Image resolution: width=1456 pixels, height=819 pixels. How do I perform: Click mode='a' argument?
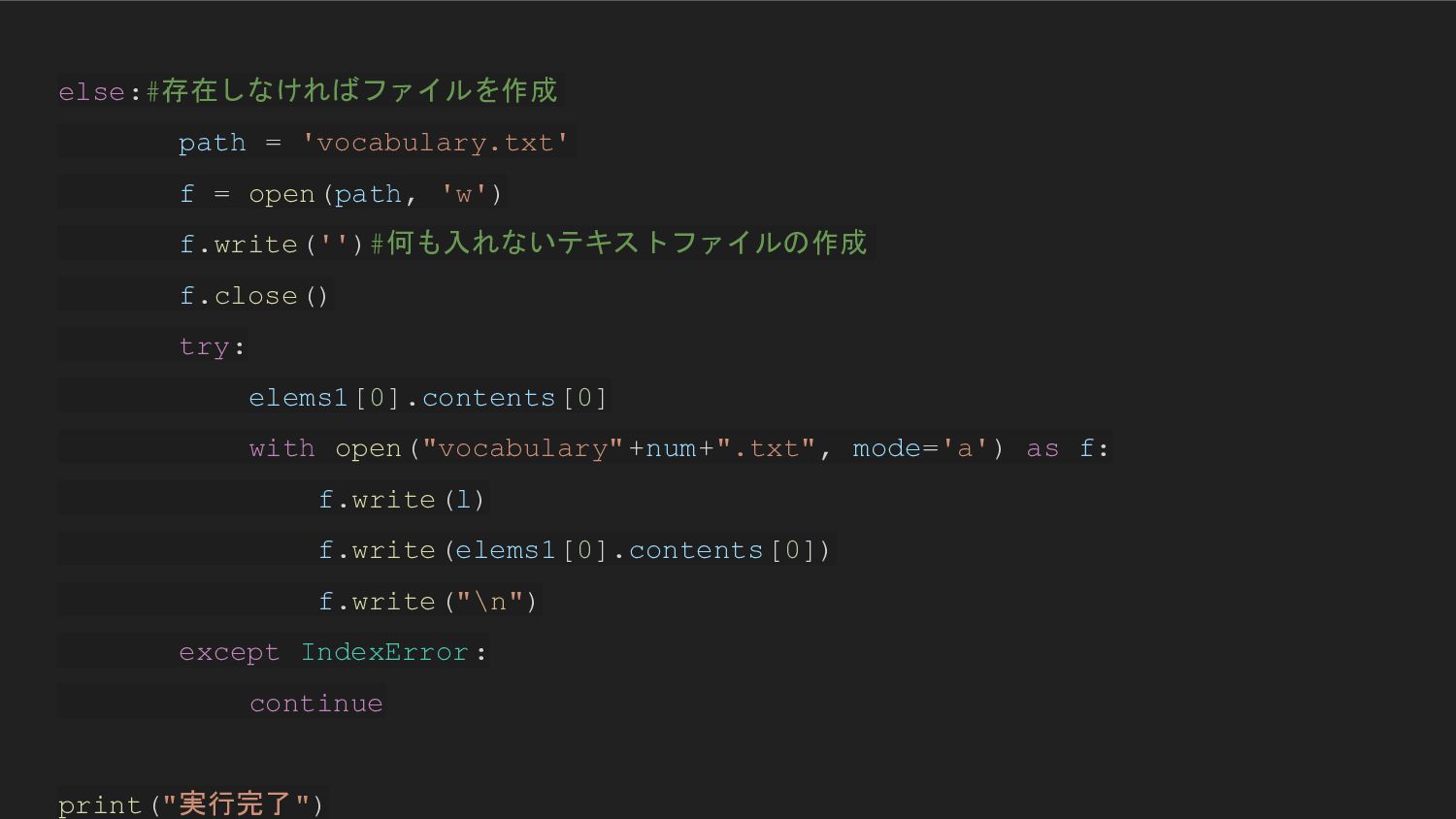tap(919, 448)
